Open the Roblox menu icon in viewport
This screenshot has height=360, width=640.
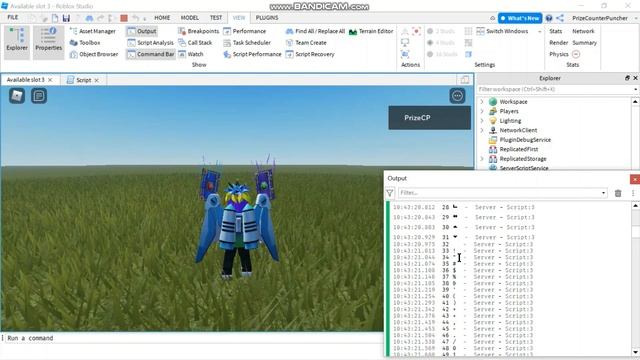tap(17, 96)
